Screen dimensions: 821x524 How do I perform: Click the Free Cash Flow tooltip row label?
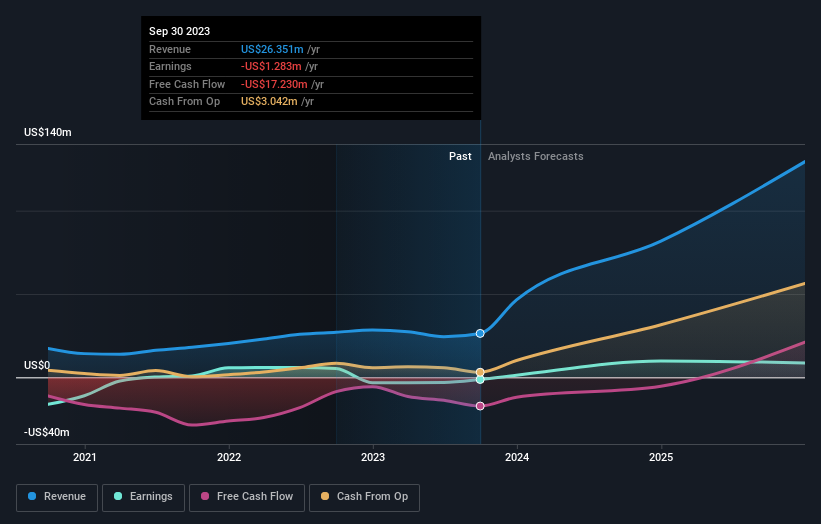pyautogui.click(x=187, y=84)
